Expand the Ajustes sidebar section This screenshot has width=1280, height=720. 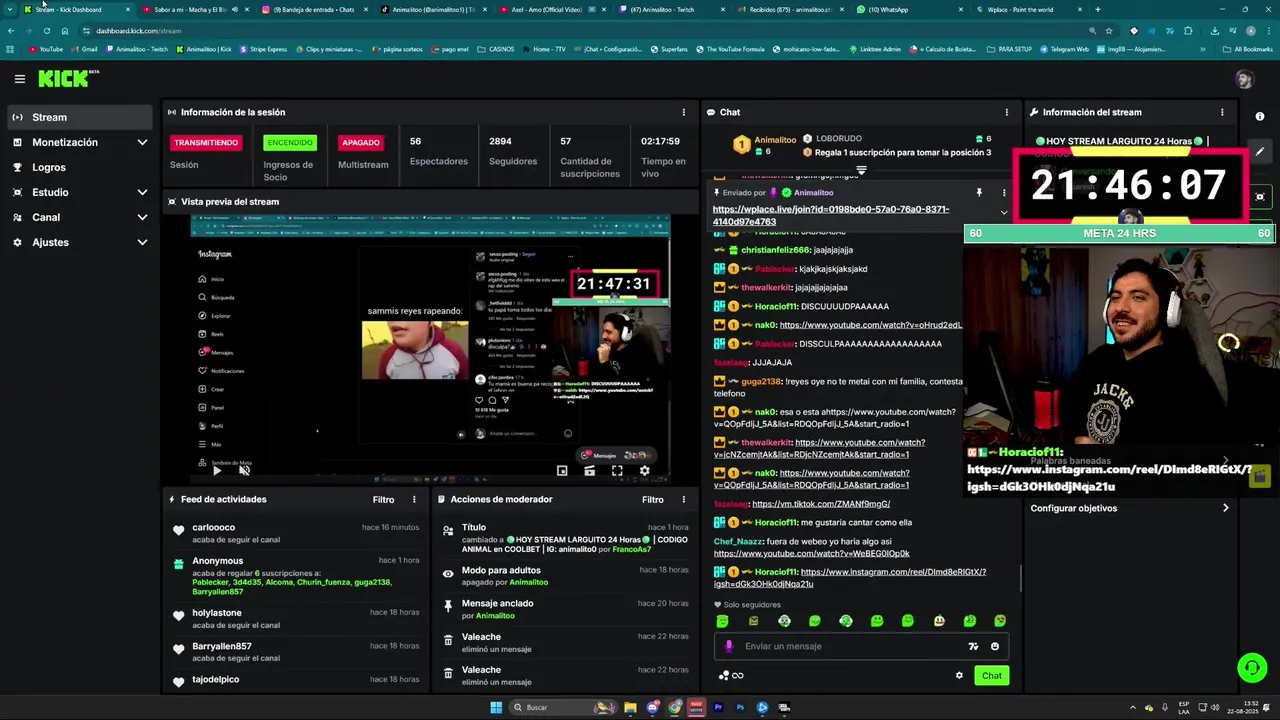coord(142,242)
